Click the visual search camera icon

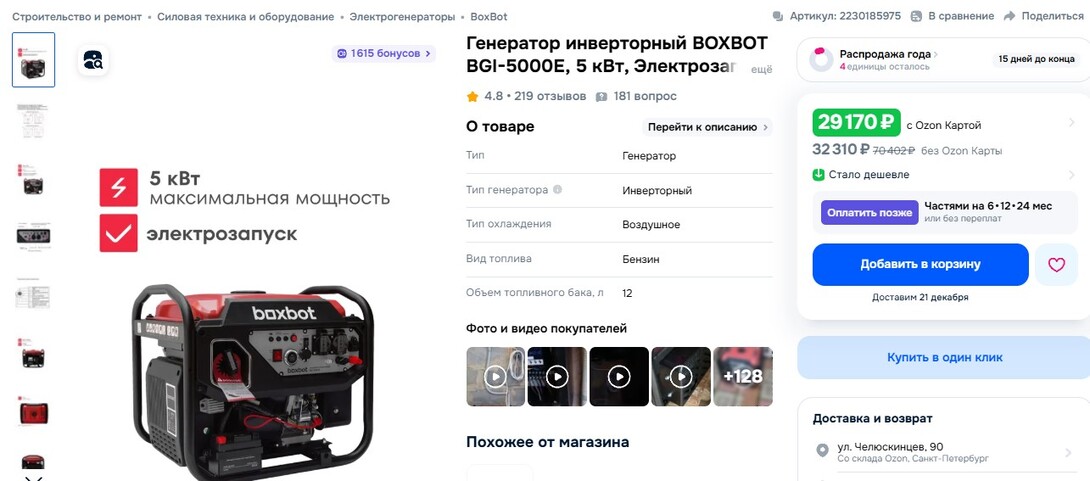93,60
